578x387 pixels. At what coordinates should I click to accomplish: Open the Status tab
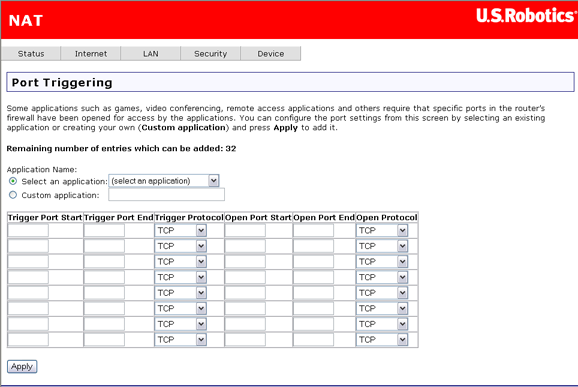31,54
